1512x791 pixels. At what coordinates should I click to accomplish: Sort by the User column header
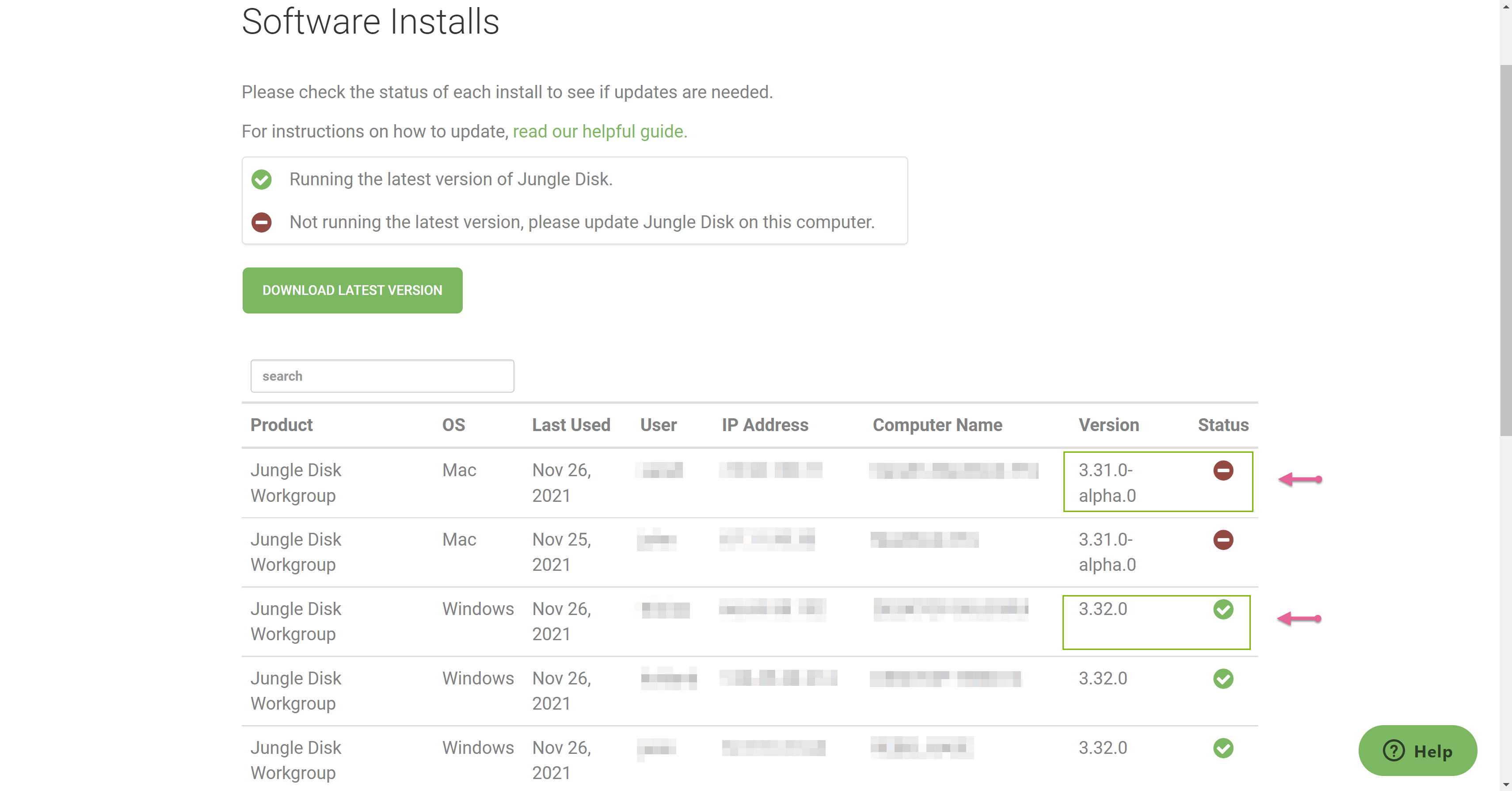658,424
